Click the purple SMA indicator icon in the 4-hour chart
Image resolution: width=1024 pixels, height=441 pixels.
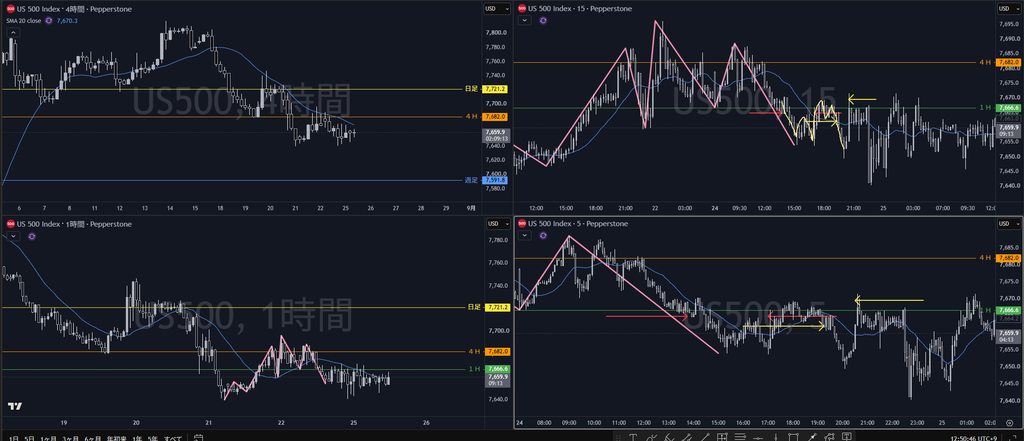click(x=48, y=21)
